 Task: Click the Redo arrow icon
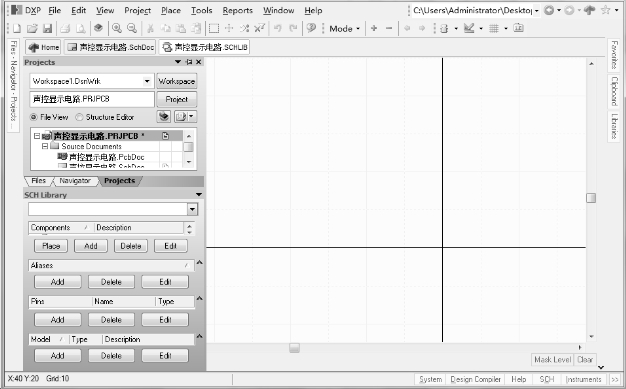(293, 28)
